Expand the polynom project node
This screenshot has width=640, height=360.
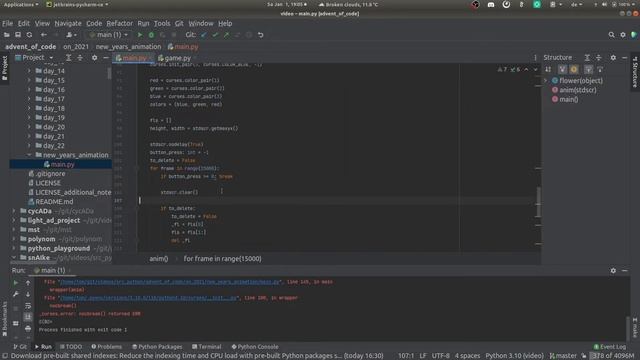click(x=14, y=239)
